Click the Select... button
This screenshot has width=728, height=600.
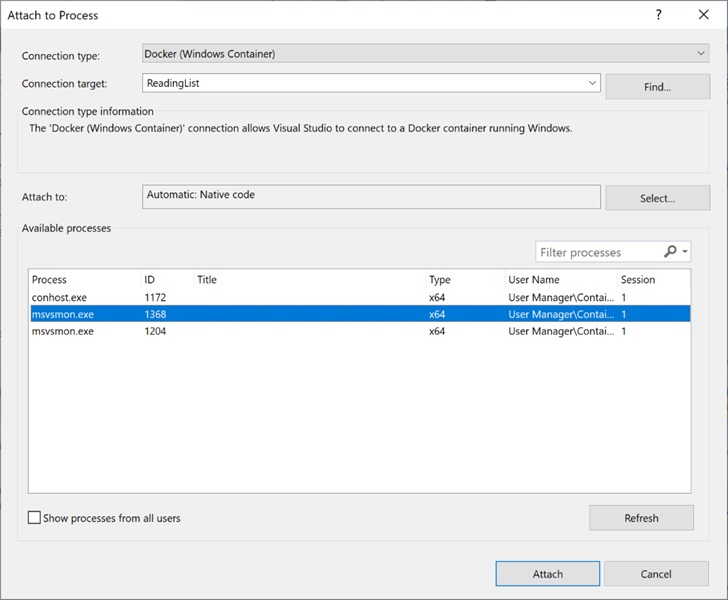(x=656, y=198)
